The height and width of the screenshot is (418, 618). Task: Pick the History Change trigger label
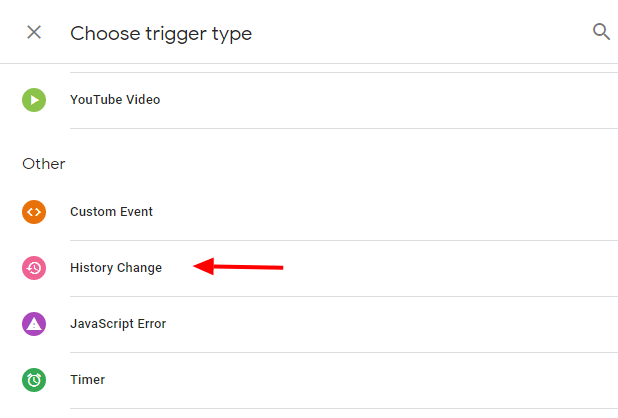(x=116, y=268)
